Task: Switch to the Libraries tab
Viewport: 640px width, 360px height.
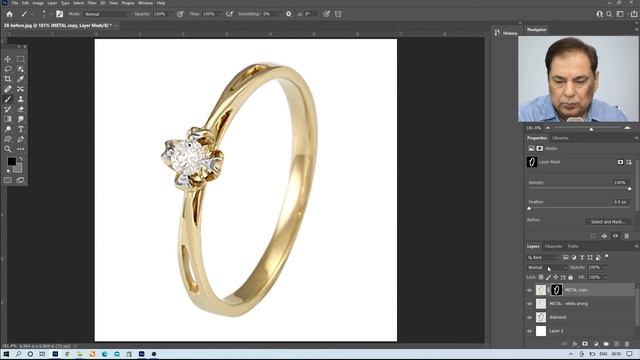Action: click(x=560, y=138)
